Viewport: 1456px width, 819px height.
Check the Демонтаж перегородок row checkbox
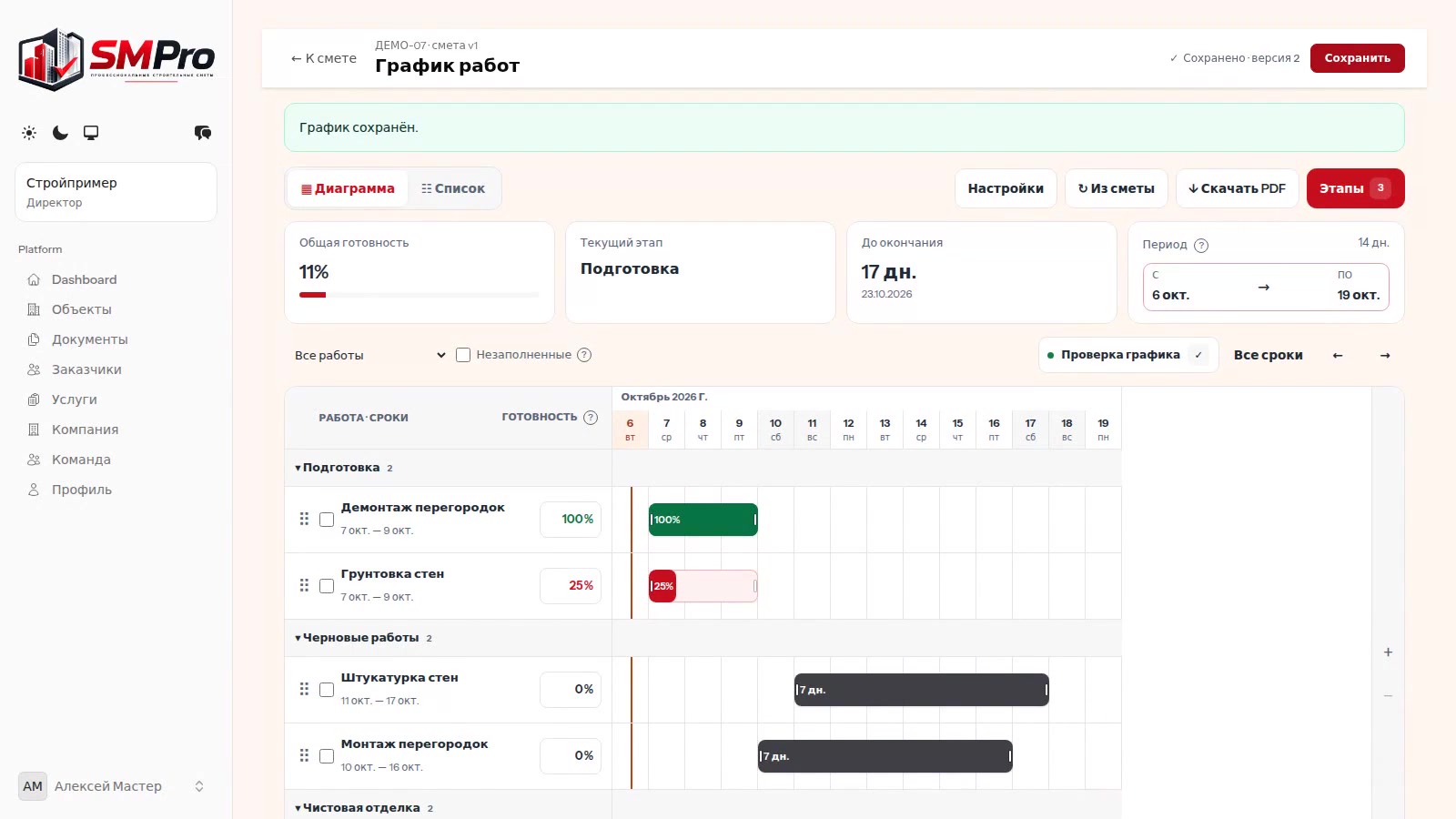click(327, 520)
